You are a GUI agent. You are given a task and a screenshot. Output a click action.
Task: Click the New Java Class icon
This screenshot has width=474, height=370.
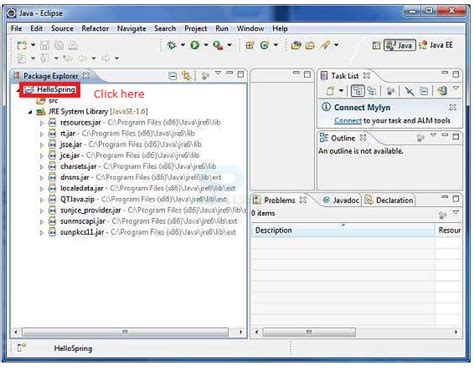point(265,45)
